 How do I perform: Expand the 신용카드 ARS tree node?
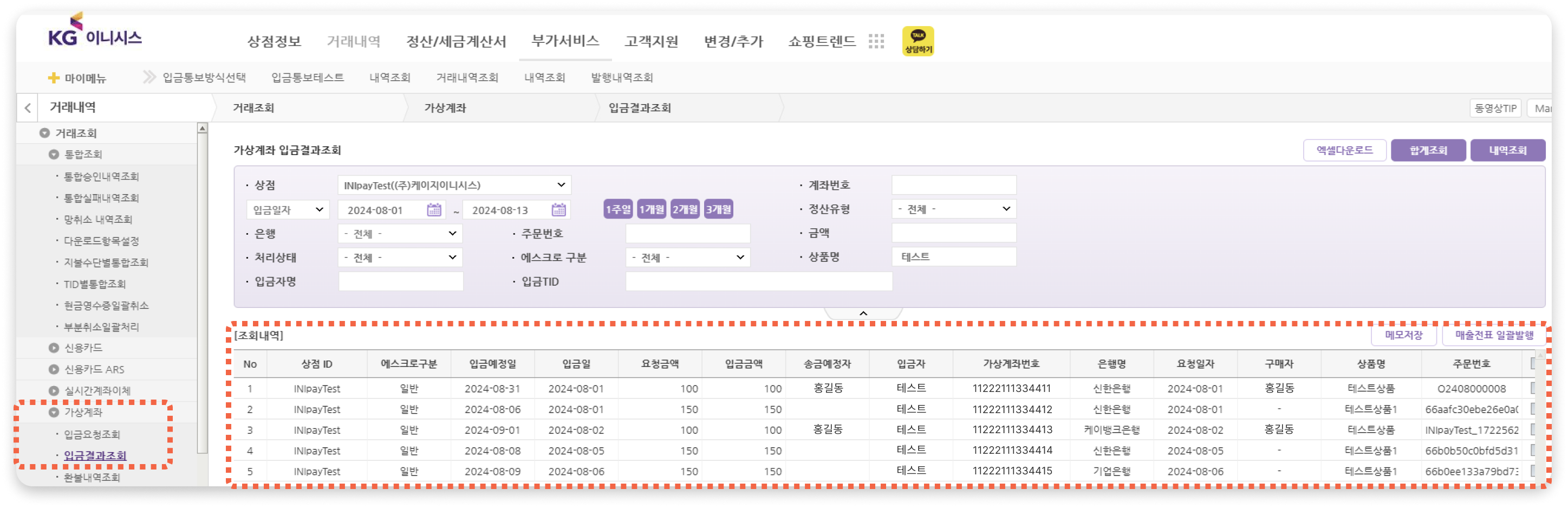point(54,369)
